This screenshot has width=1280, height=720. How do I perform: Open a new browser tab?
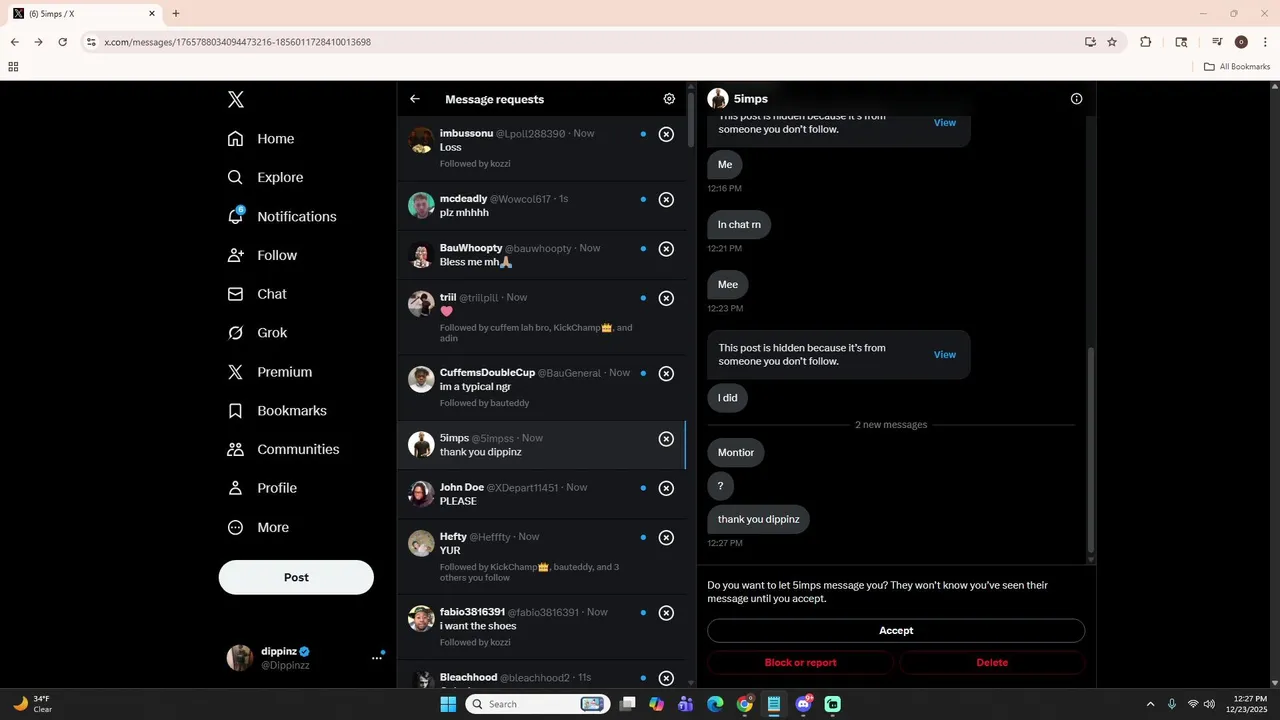click(x=176, y=14)
